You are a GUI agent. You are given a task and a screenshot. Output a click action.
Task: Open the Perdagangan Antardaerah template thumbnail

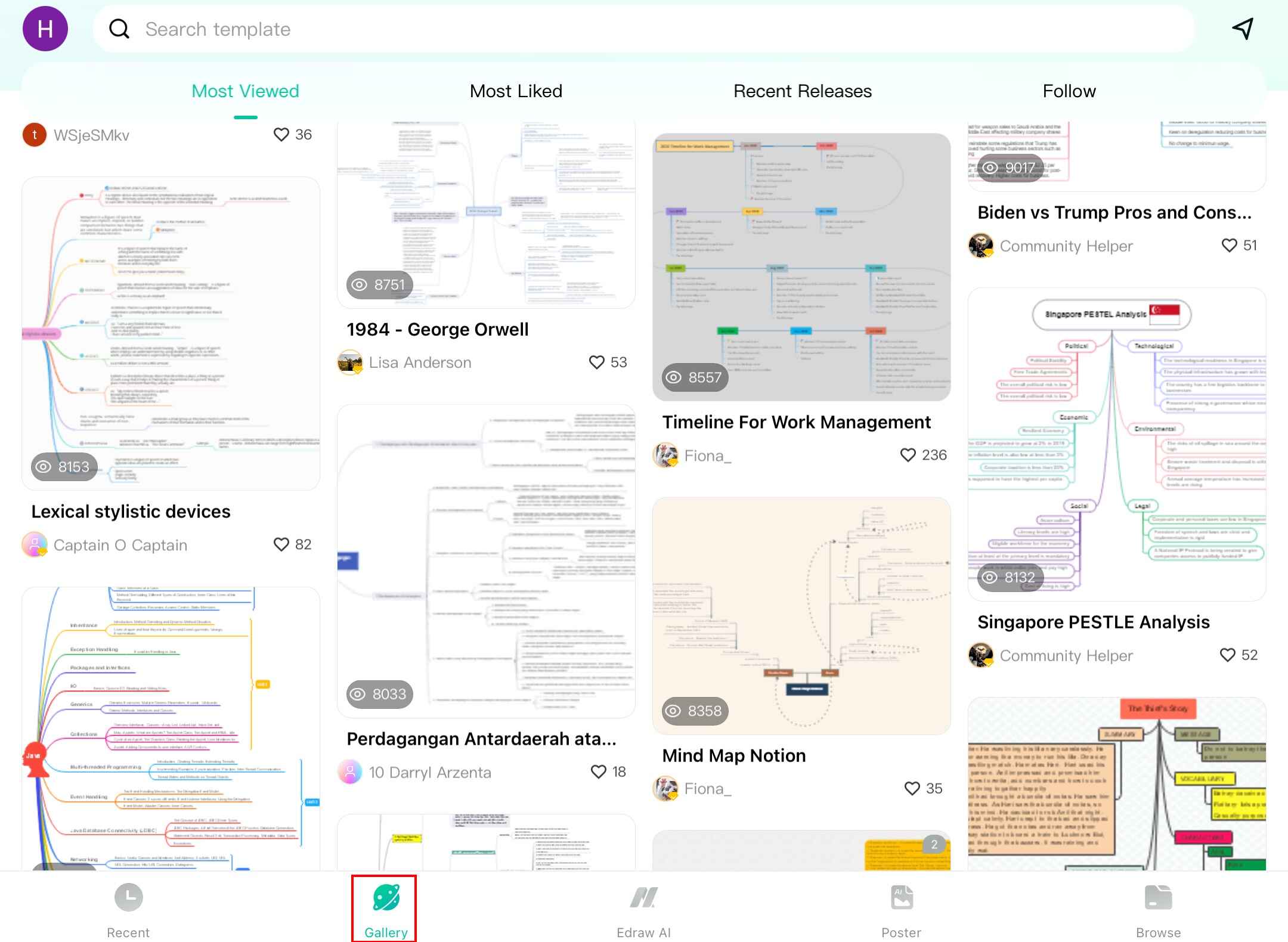pos(486,560)
